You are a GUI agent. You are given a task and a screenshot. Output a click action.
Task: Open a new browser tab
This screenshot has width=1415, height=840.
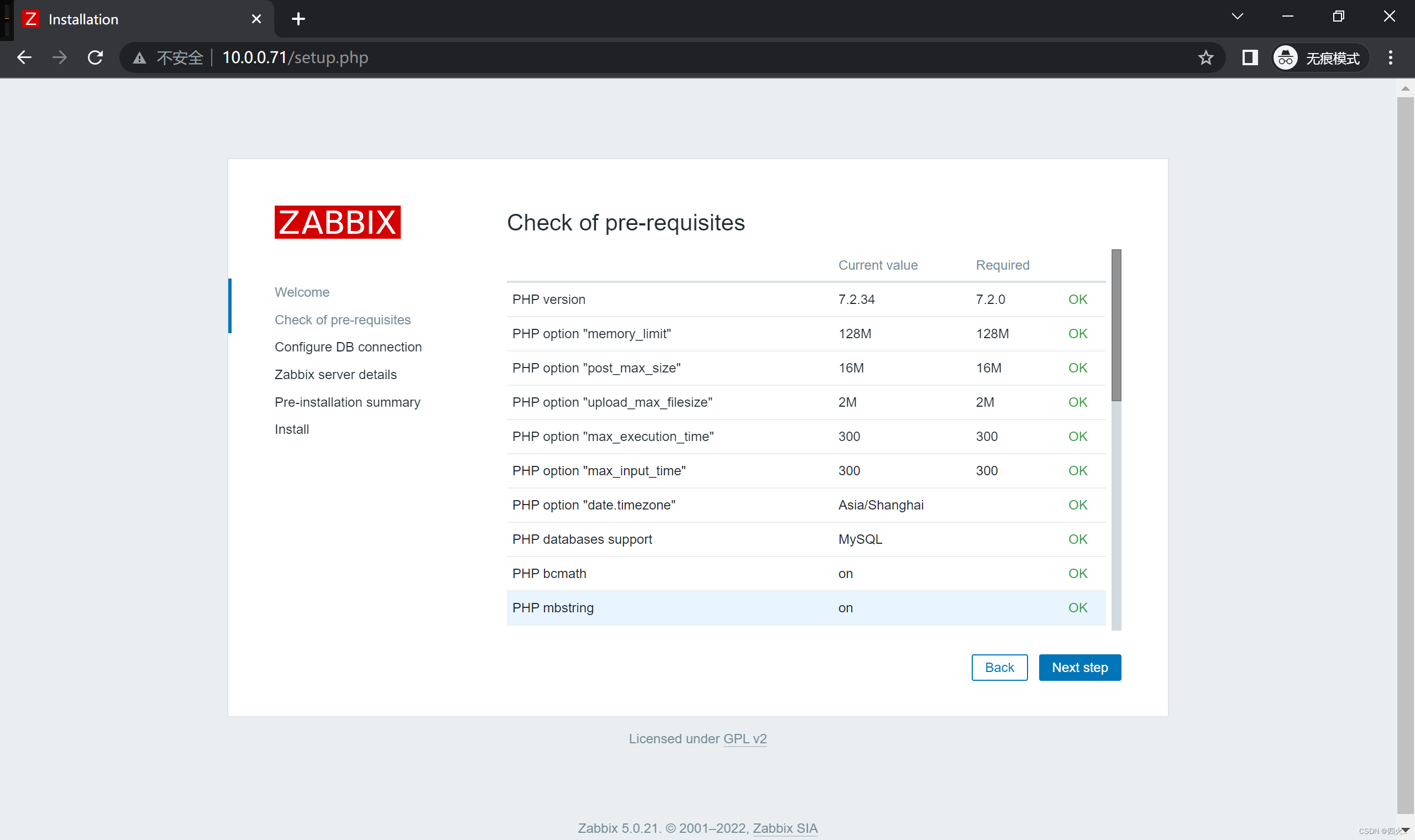tap(298, 19)
